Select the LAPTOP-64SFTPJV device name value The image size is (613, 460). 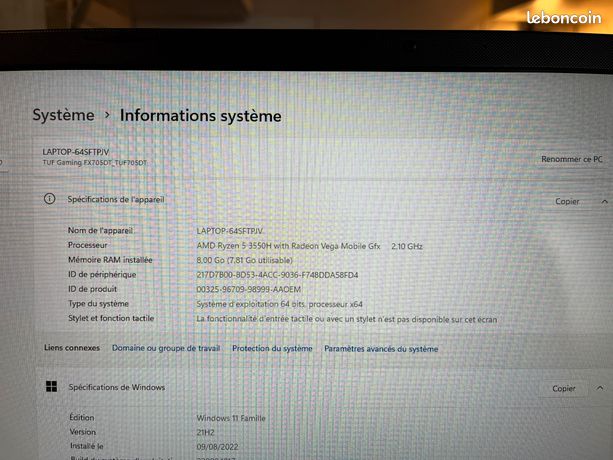click(229, 231)
